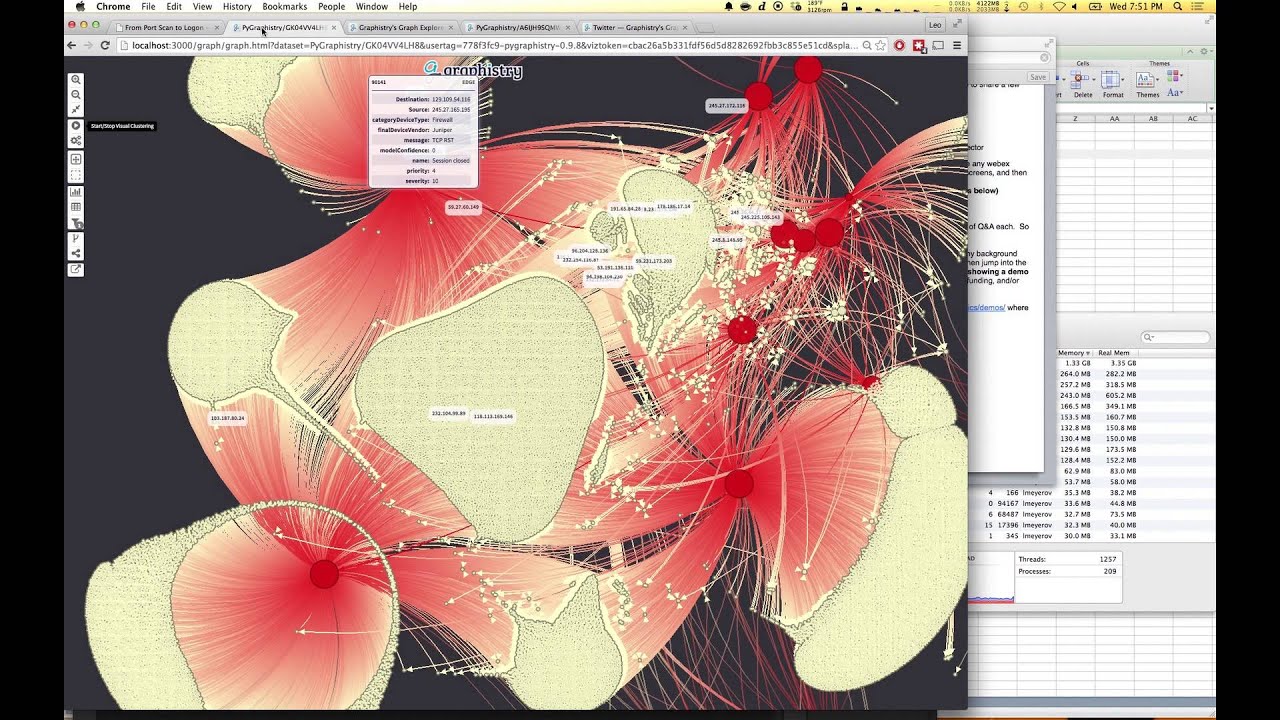Open the History menu in the menu bar
The image size is (1280, 720).
pyautogui.click(x=237, y=6)
